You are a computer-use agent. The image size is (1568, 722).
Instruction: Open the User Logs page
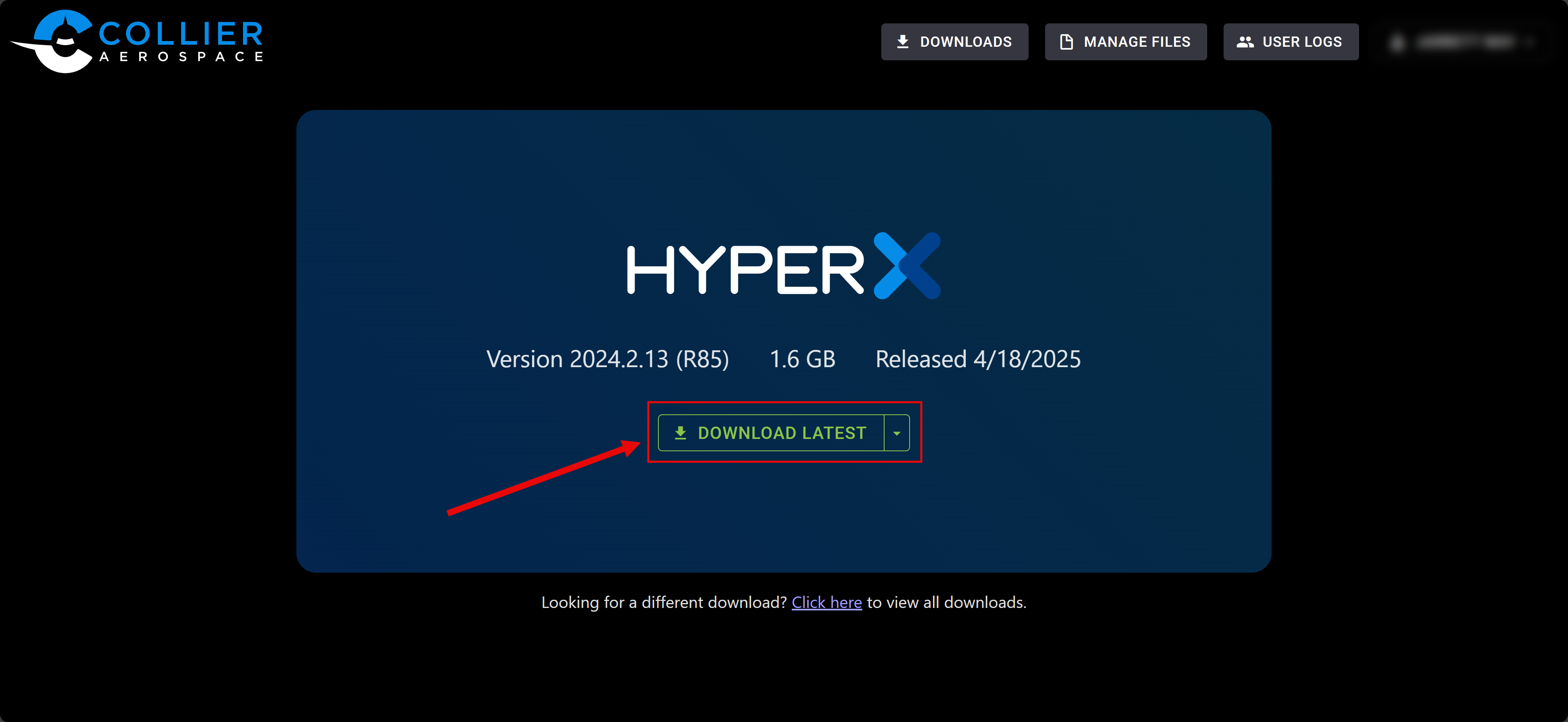(x=1291, y=42)
